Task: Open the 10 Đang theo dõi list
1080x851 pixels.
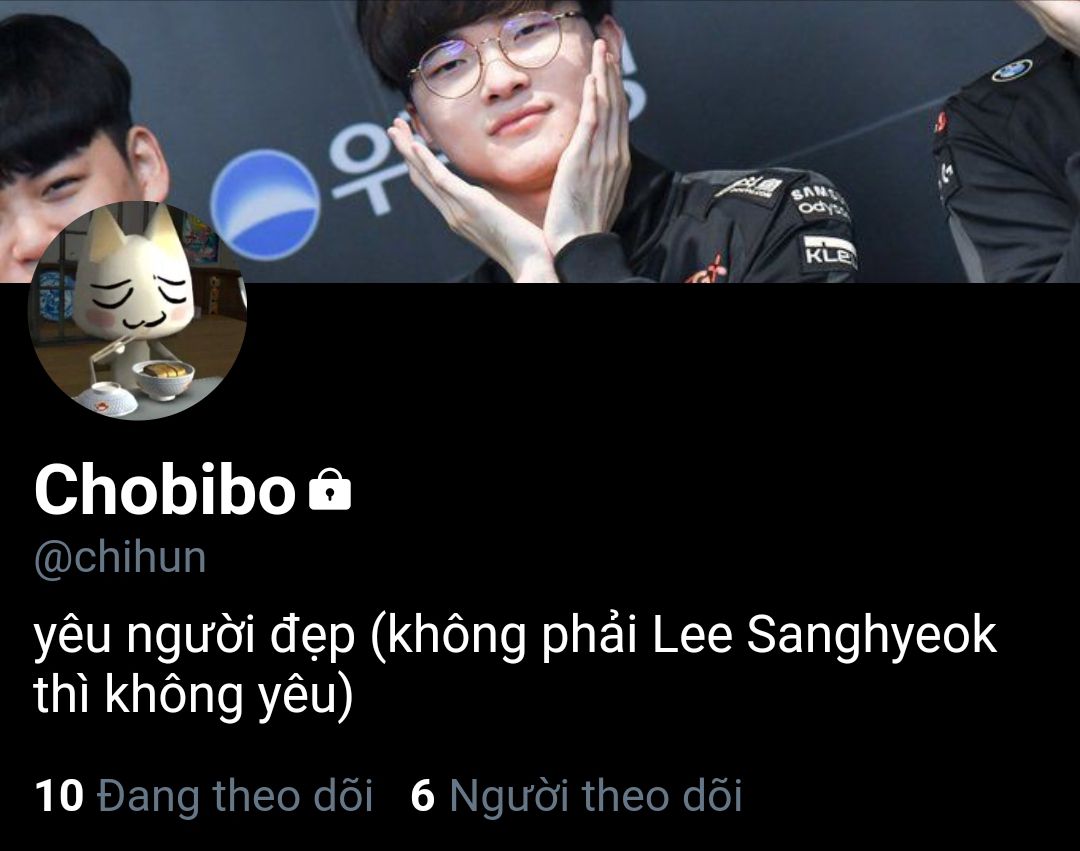Action: pos(204,796)
